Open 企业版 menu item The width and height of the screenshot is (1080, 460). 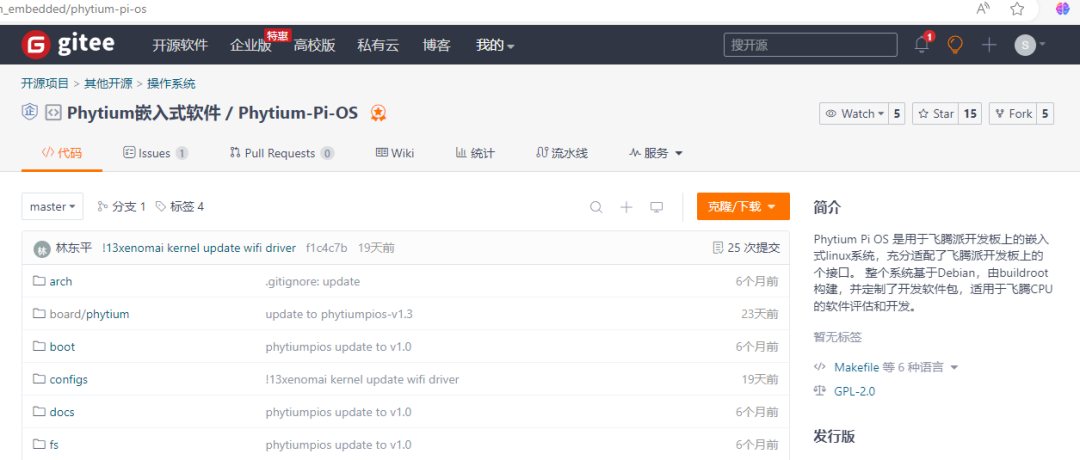pyautogui.click(x=251, y=45)
